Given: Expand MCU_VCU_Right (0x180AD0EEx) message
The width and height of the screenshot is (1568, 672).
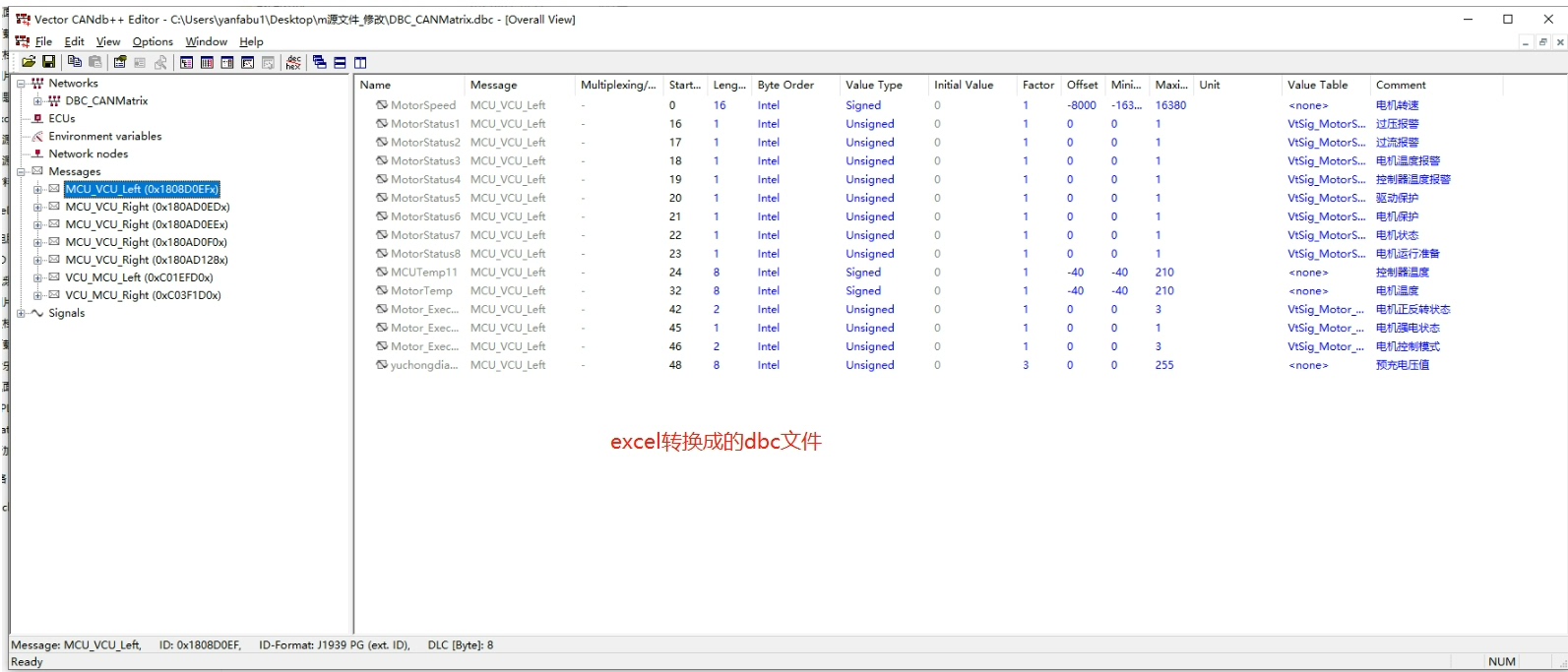Looking at the screenshot, I should pos(37,224).
